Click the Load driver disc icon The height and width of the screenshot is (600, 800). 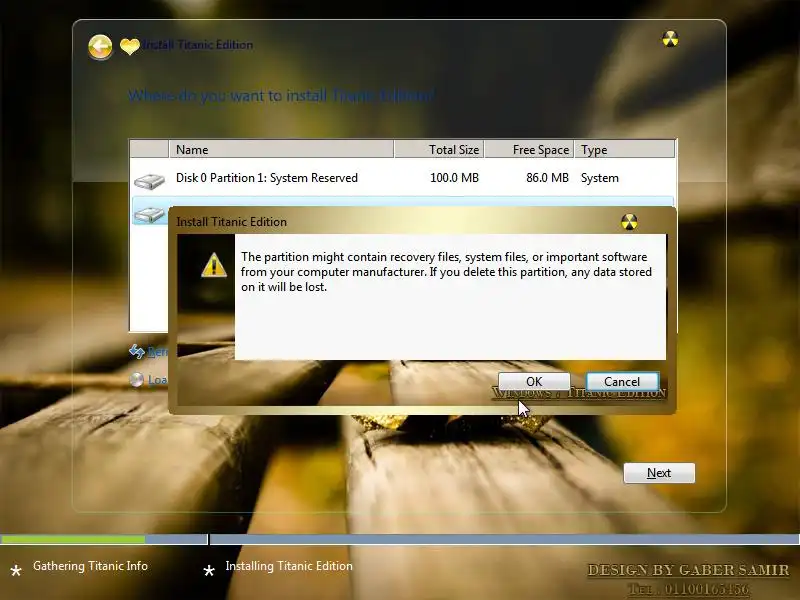(137, 380)
